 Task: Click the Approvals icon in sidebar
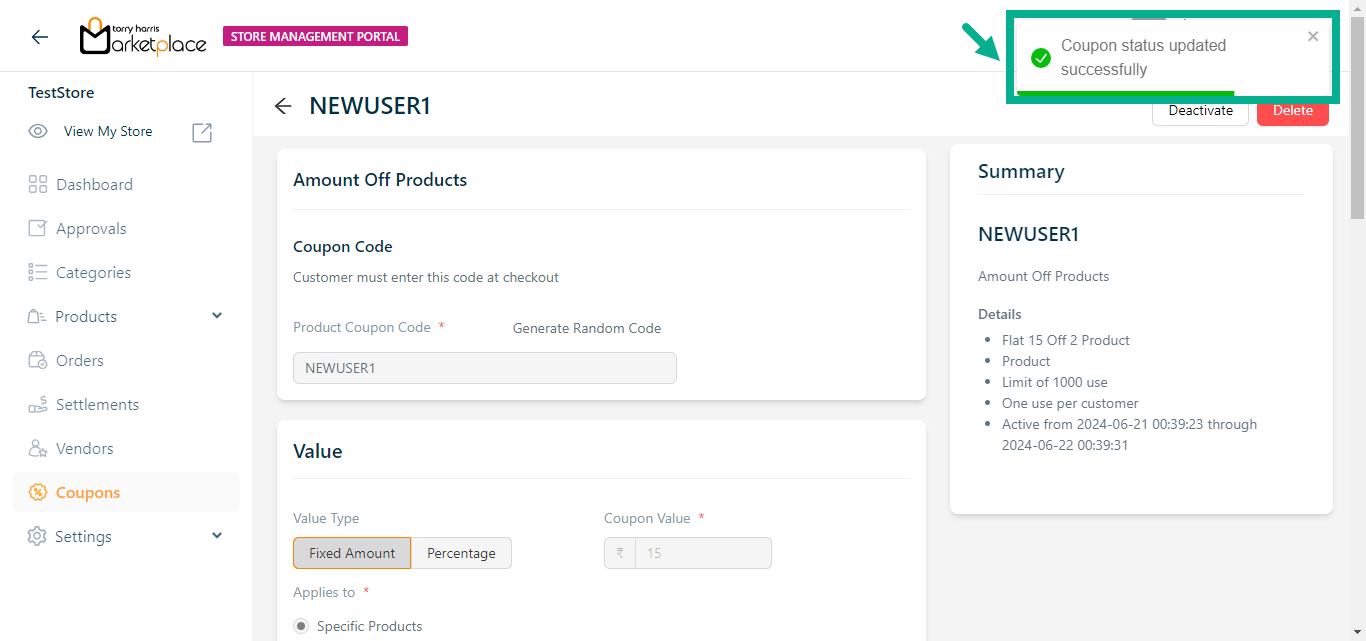[38, 228]
